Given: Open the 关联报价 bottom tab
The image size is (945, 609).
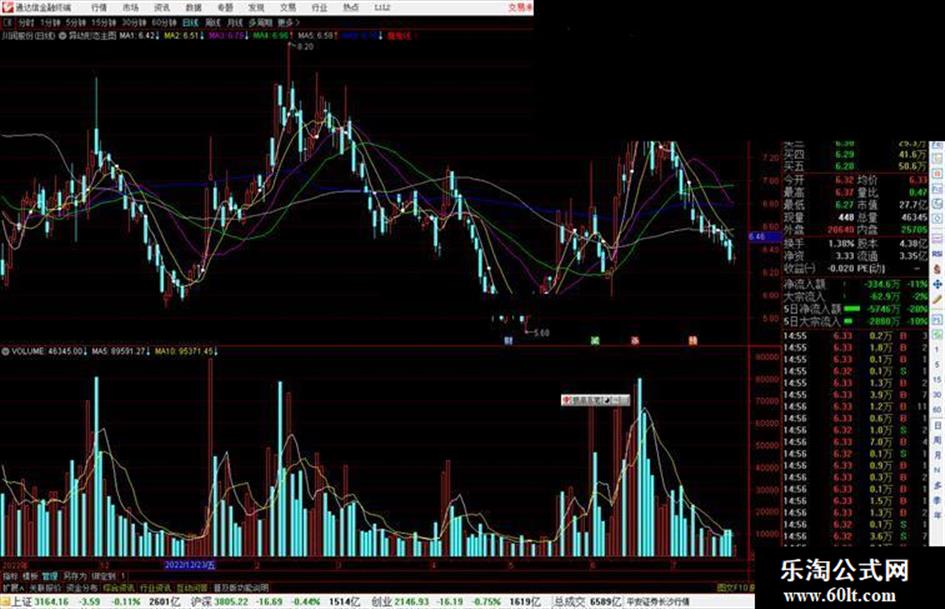Looking at the screenshot, I should point(45,587).
